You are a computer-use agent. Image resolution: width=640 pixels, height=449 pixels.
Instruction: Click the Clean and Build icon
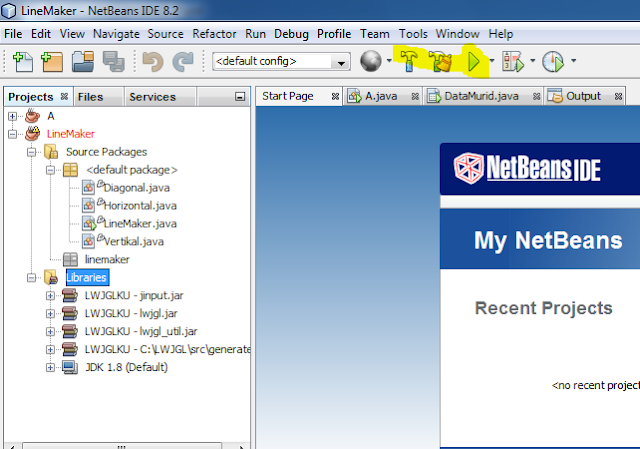[x=440, y=62]
